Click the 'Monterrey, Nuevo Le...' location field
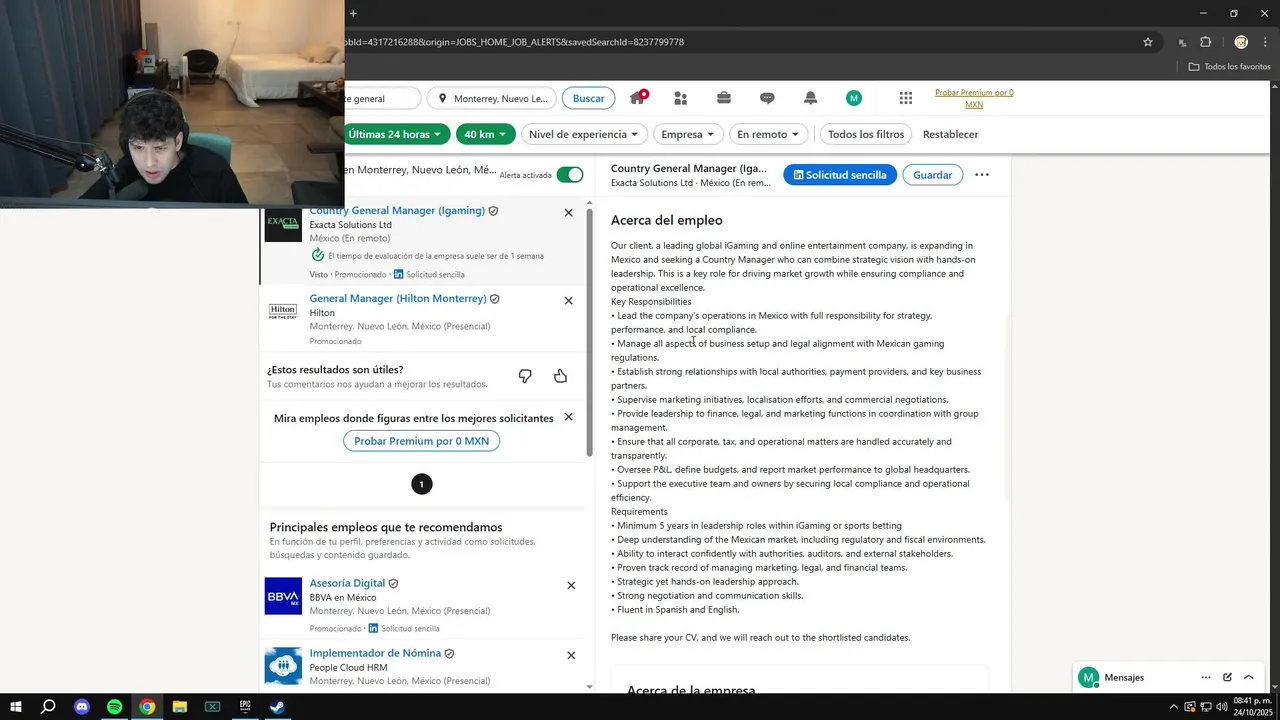This screenshot has height=720, width=1280. coord(492,98)
